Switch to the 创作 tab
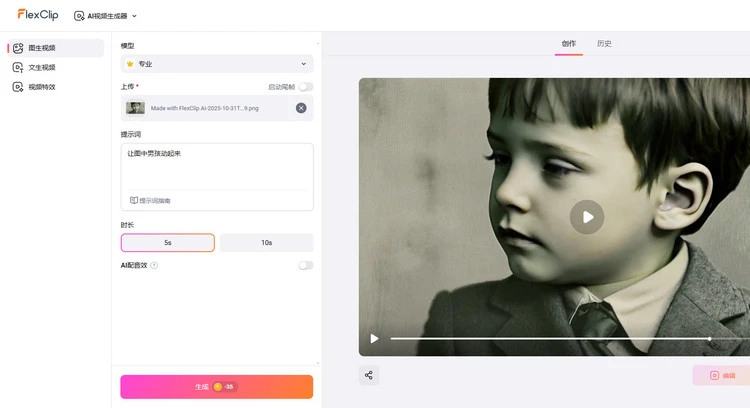 (569, 43)
